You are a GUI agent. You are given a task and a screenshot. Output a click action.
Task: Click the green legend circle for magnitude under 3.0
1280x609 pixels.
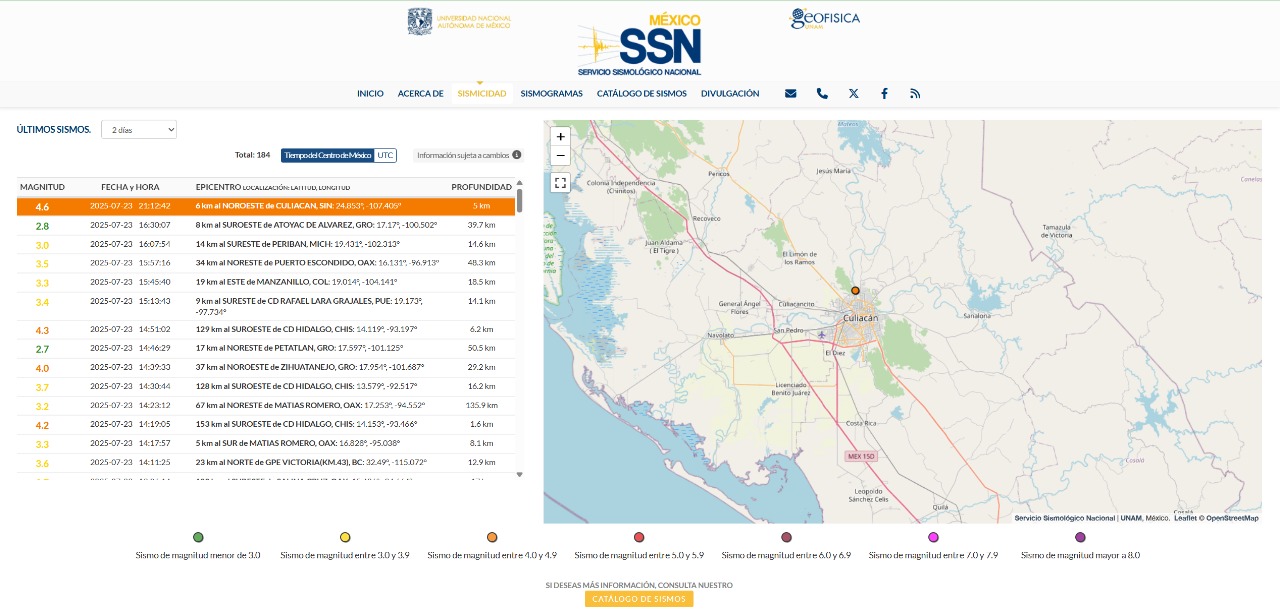198,537
